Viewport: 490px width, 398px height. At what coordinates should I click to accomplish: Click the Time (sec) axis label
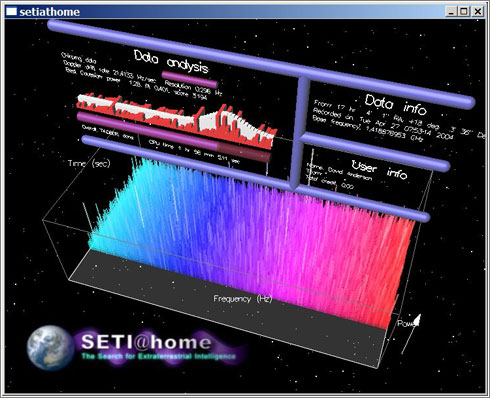click(89, 163)
